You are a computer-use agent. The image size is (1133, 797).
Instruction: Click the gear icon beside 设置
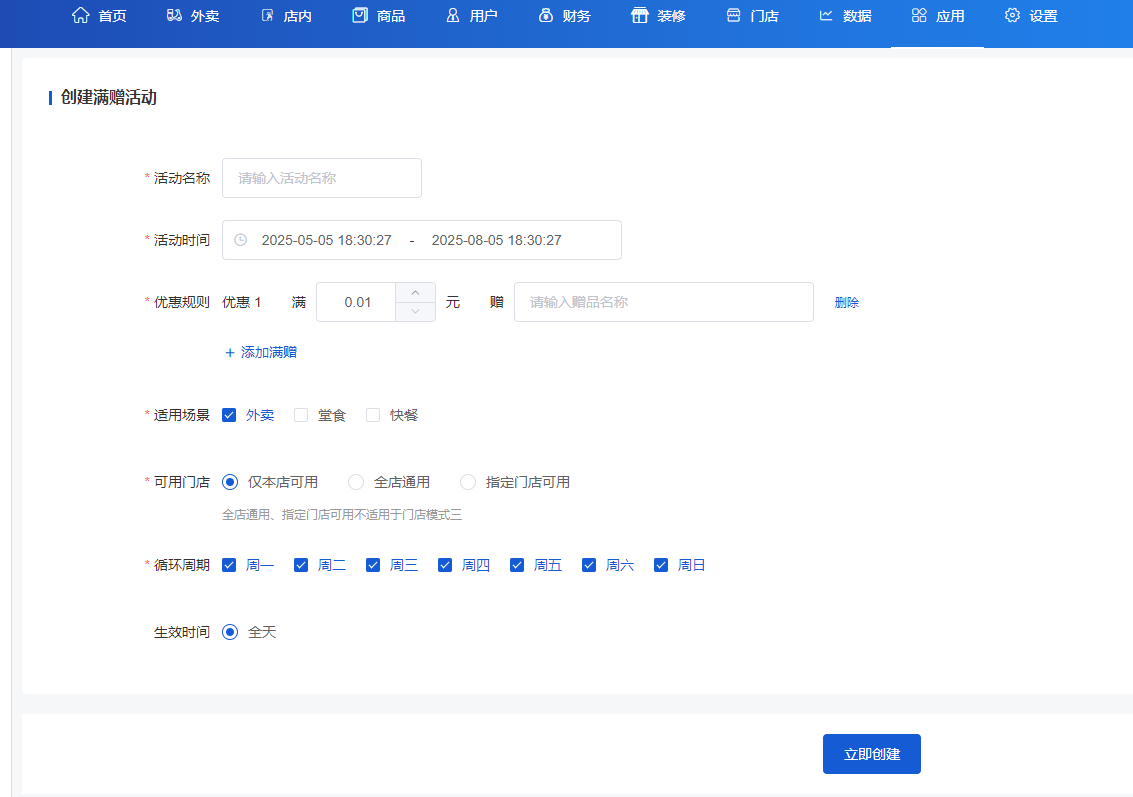tap(1012, 15)
